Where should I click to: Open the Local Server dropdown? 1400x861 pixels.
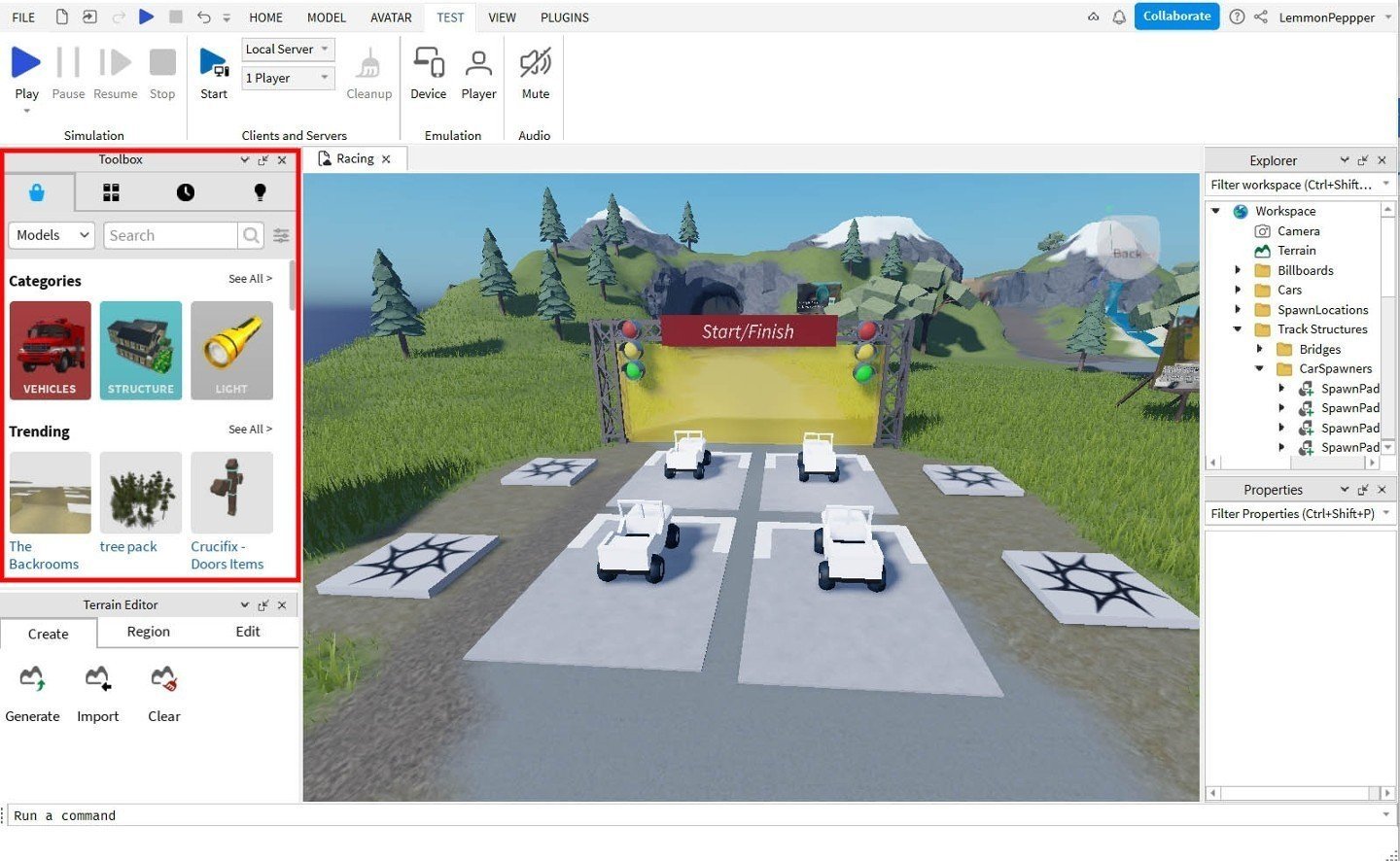coord(288,49)
